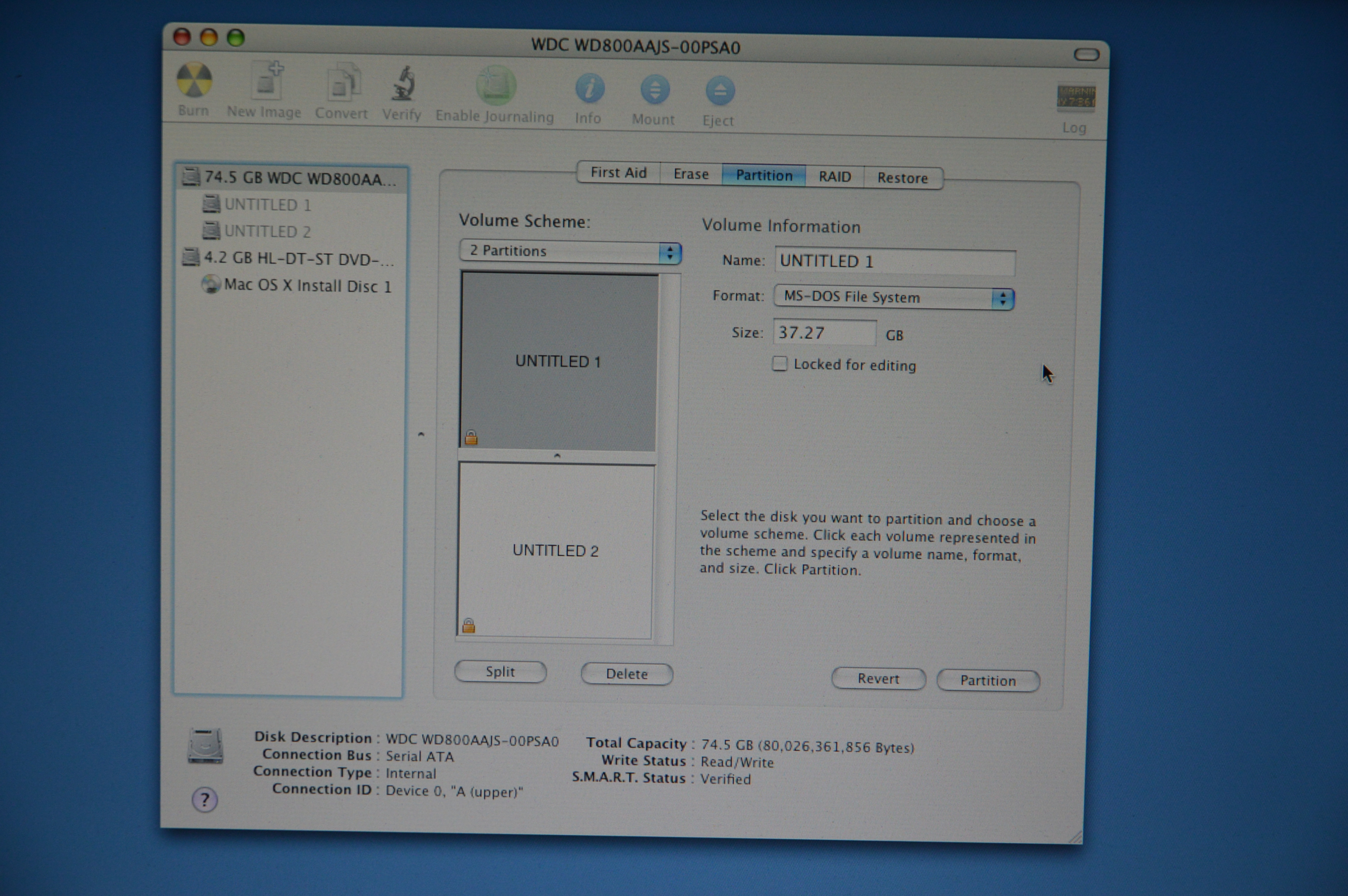Click the help question mark button
The width and height of the screenshot is (1348, 896).
204,799
